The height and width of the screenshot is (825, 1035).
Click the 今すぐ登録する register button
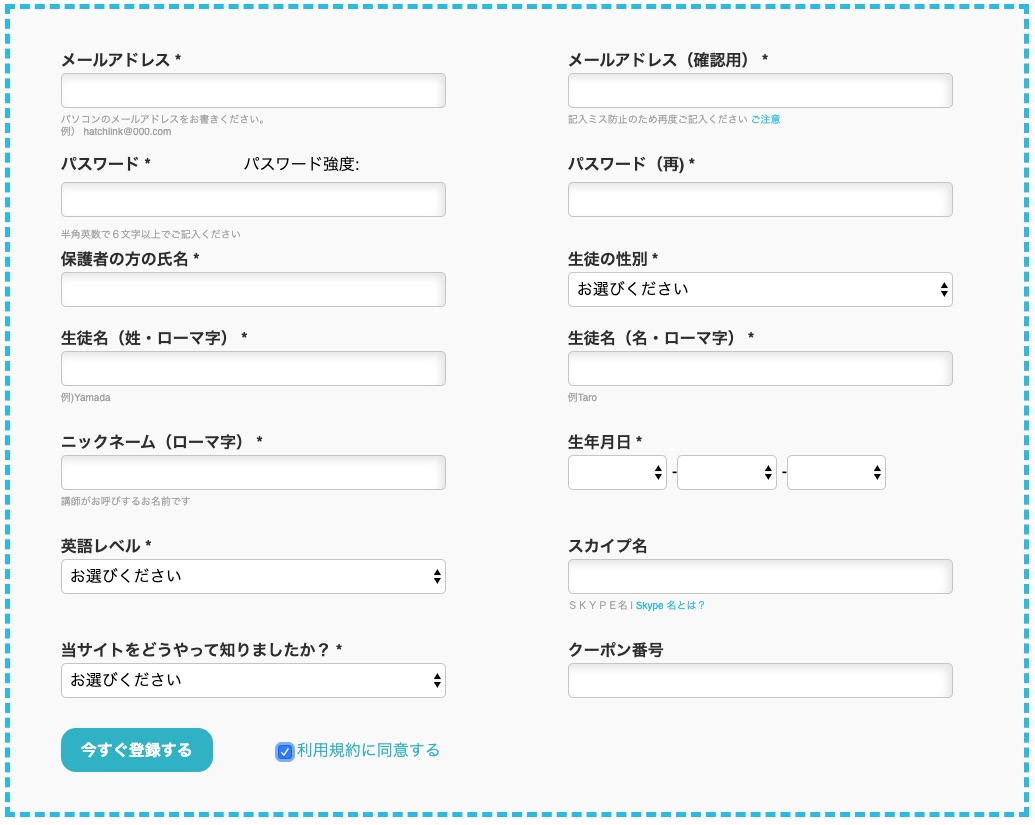(x=136, y=749)
